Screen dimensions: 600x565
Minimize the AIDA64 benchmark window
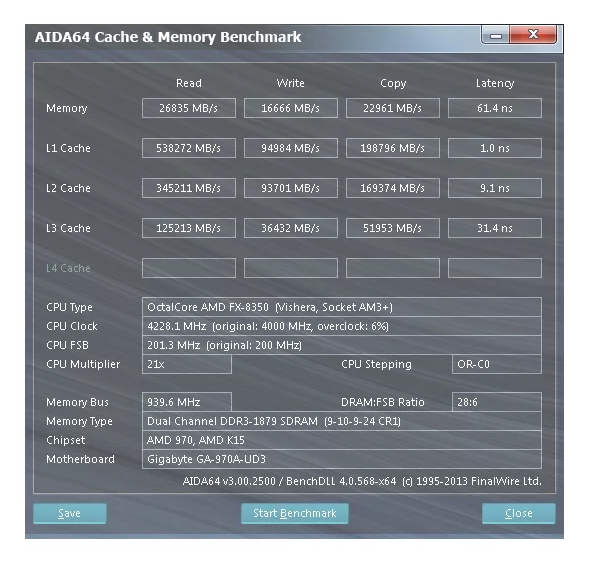point(496,36)
